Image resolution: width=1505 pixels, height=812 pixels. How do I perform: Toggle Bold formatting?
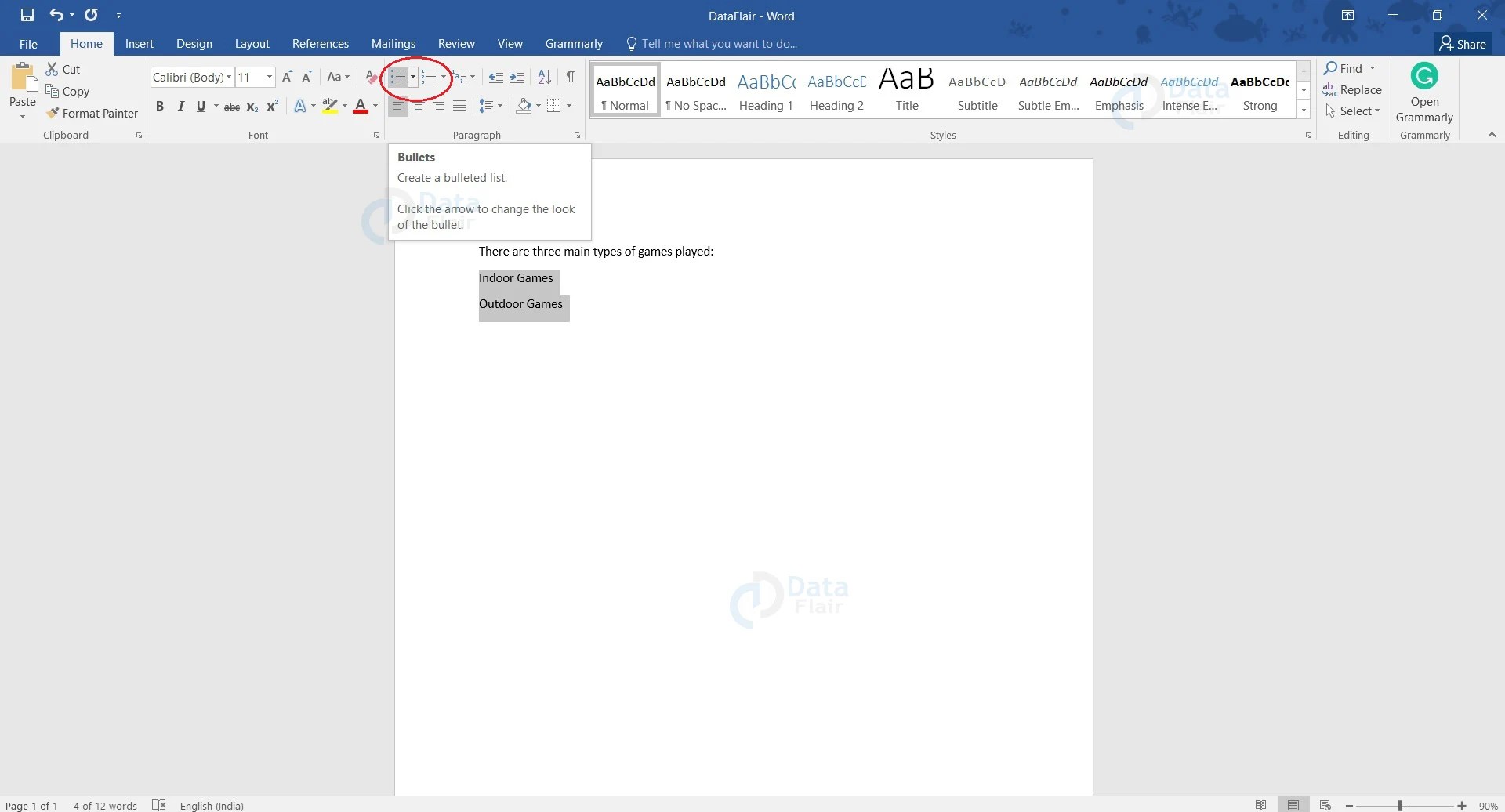(160, 106)
